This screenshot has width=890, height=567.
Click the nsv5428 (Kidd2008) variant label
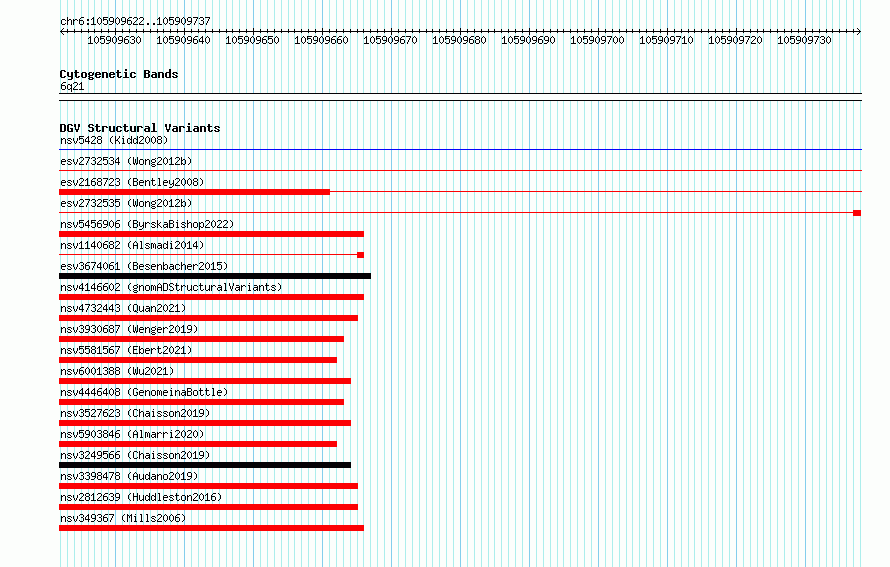pos(114,140)
